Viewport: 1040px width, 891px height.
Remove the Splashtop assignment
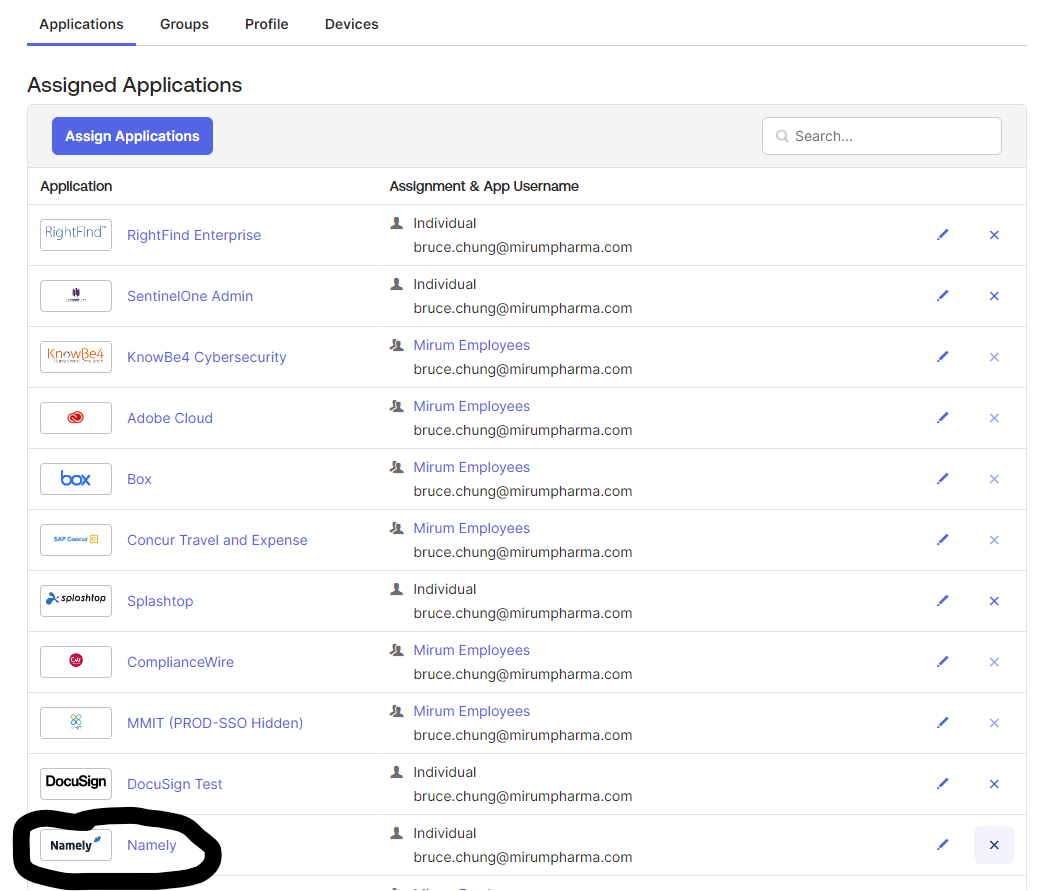point(994,601)
